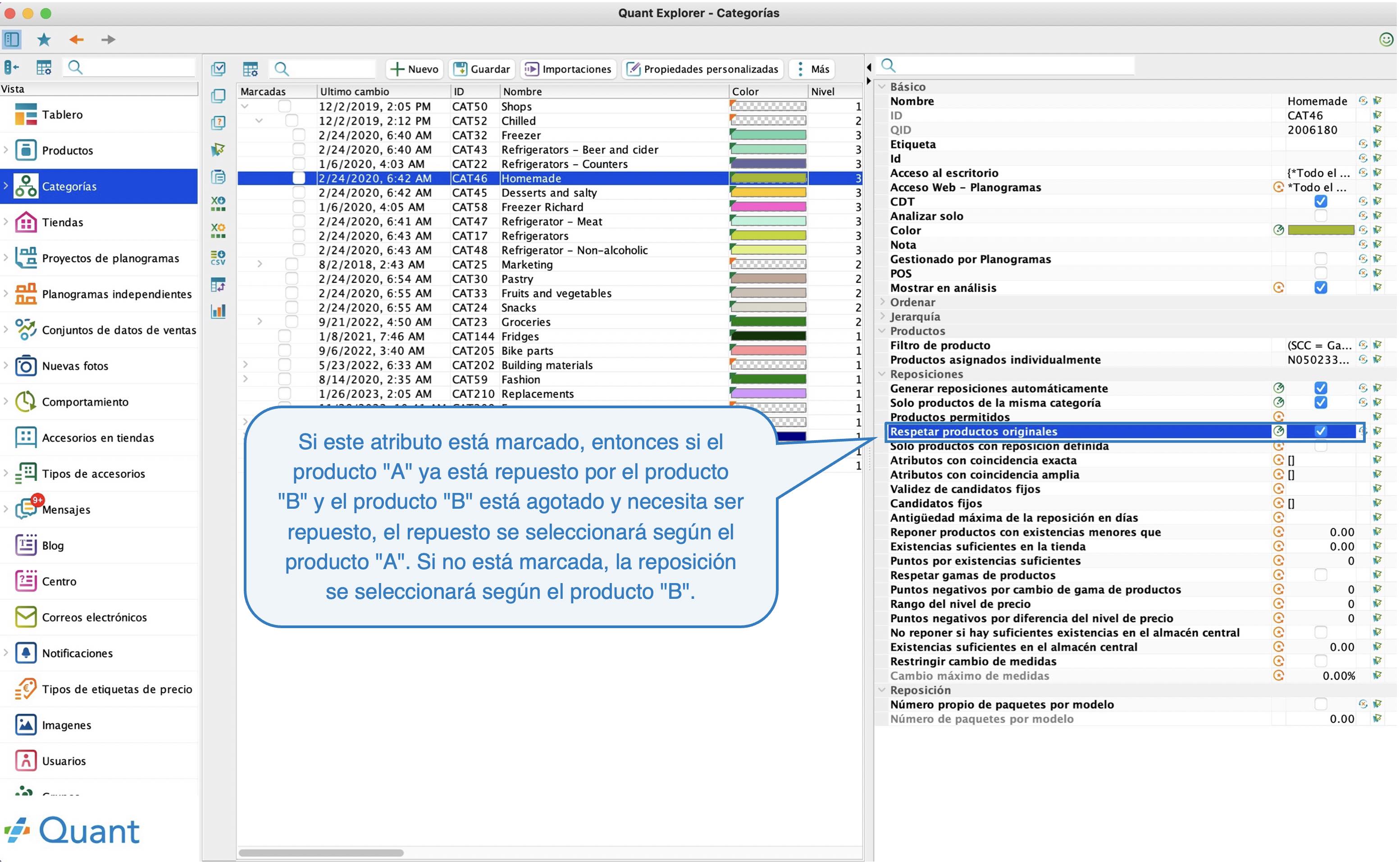Viewport: 1400px width, 862px height.
Task: Open Mensajes with 9+ badge
Action: (99, 510)
